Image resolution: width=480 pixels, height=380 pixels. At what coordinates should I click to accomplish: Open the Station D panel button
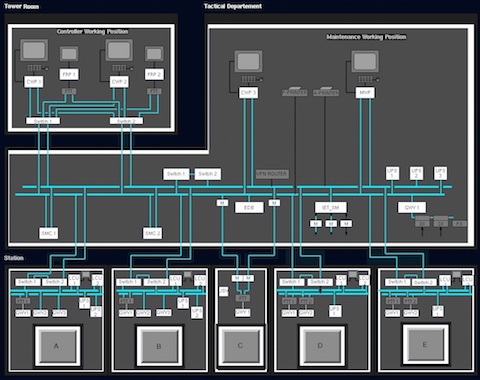tap(322, 346)
